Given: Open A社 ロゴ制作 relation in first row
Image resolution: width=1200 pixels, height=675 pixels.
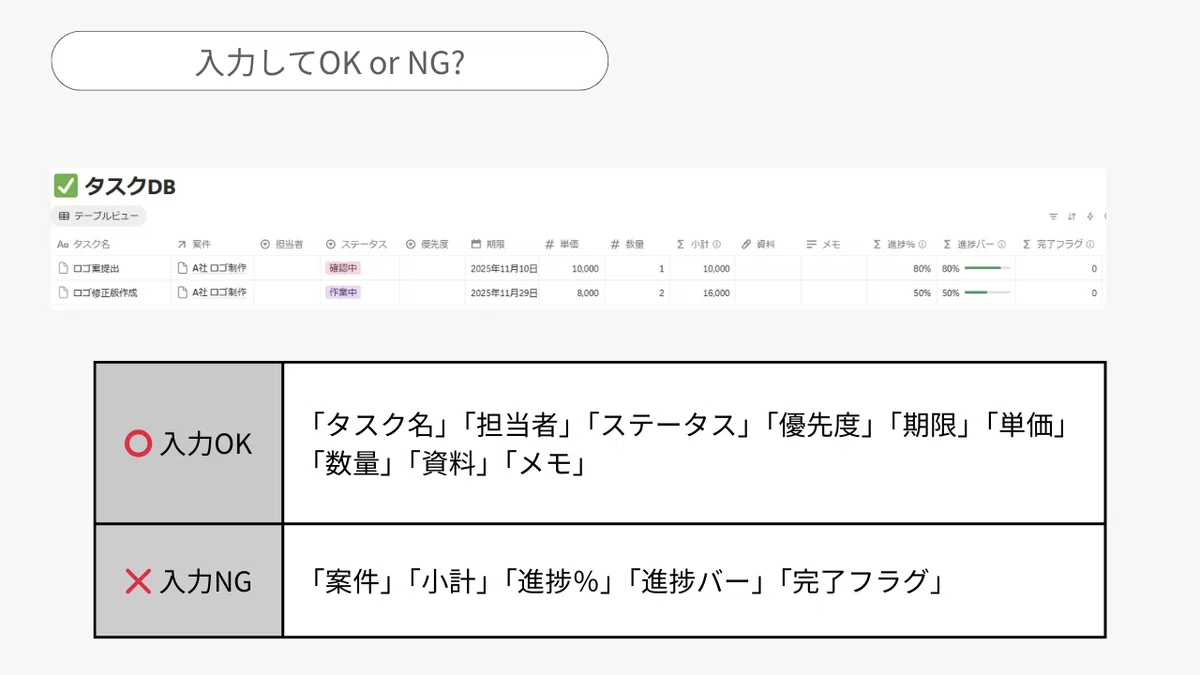Looking at the screenshot, I should click(212, 269).
